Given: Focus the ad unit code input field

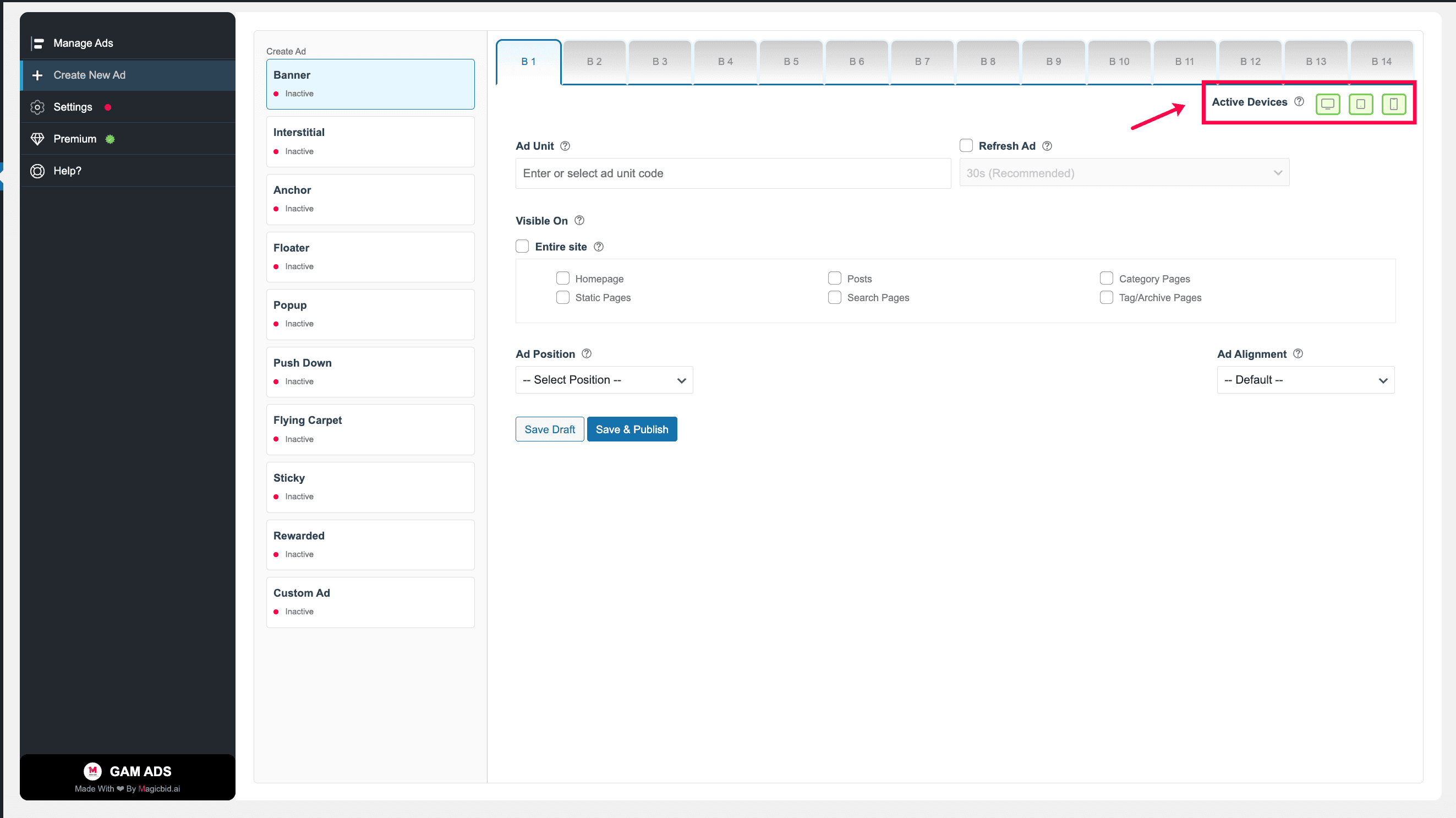Looking at the screenshot, I should 733,173.
